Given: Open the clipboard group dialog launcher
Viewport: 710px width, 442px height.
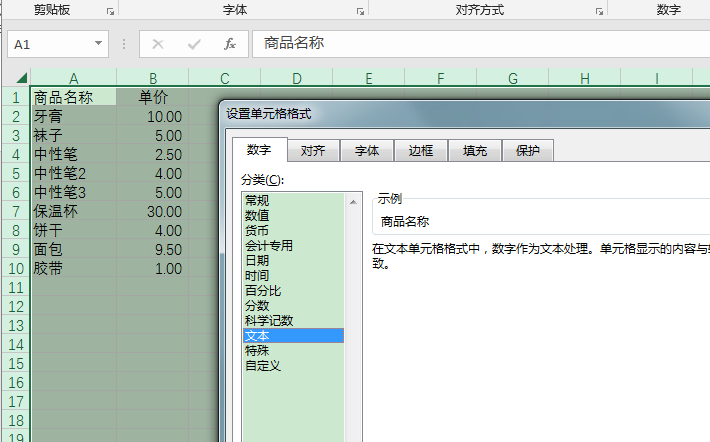Looking at the screenshot, I should pos(110,11).
